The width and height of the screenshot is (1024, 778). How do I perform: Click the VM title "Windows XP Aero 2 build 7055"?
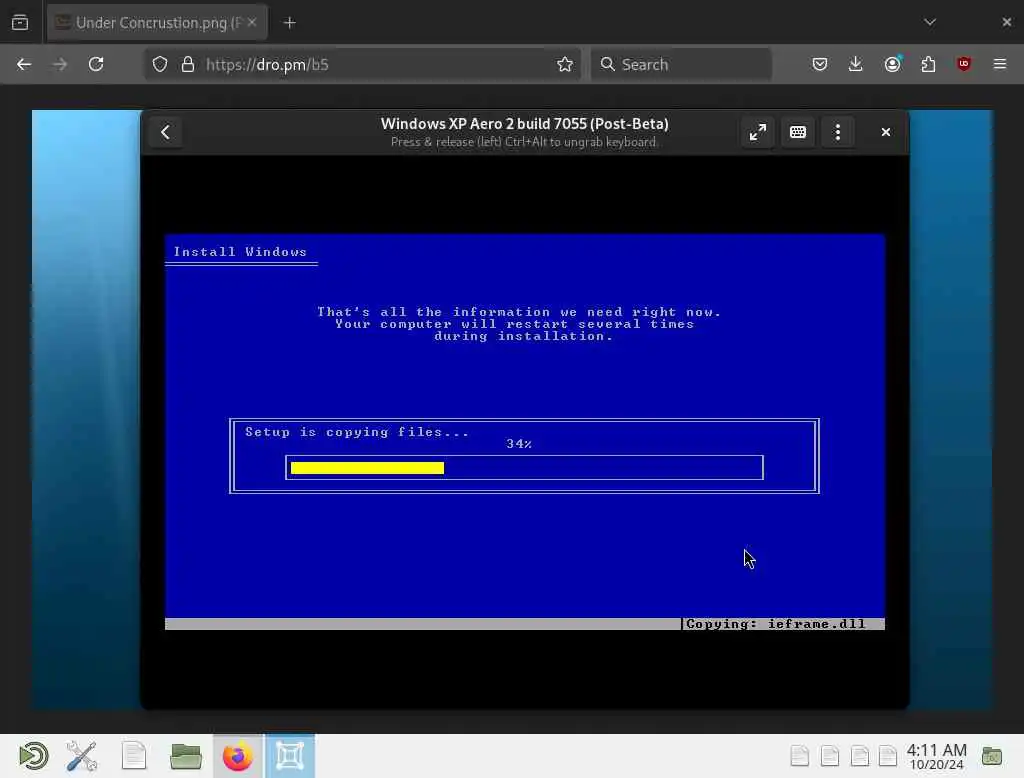pyautogui.click(x=524, y=124)
